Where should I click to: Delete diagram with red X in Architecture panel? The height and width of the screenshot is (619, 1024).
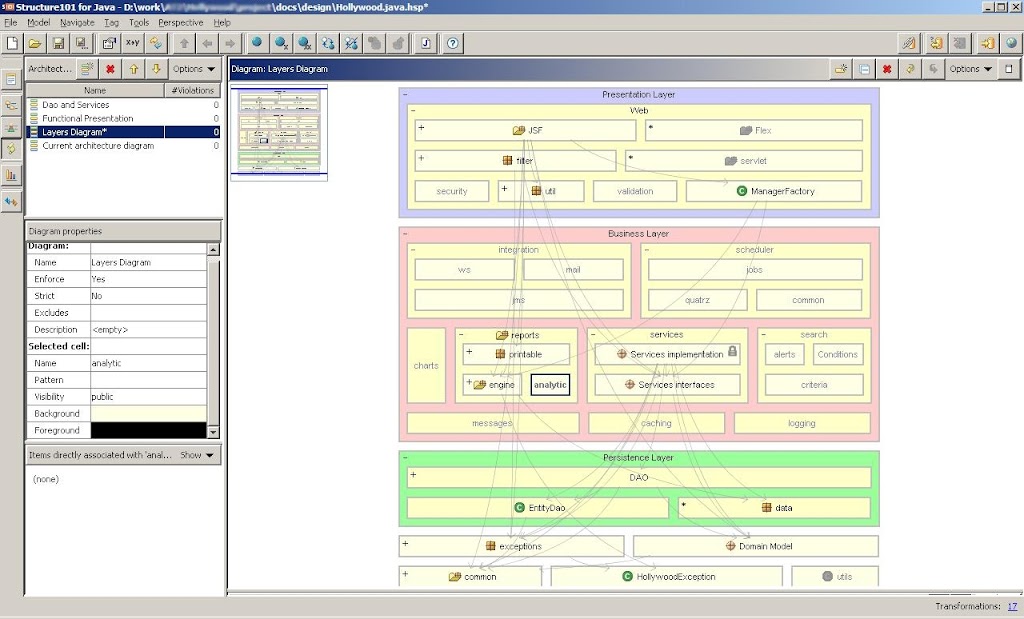point(110,69)
